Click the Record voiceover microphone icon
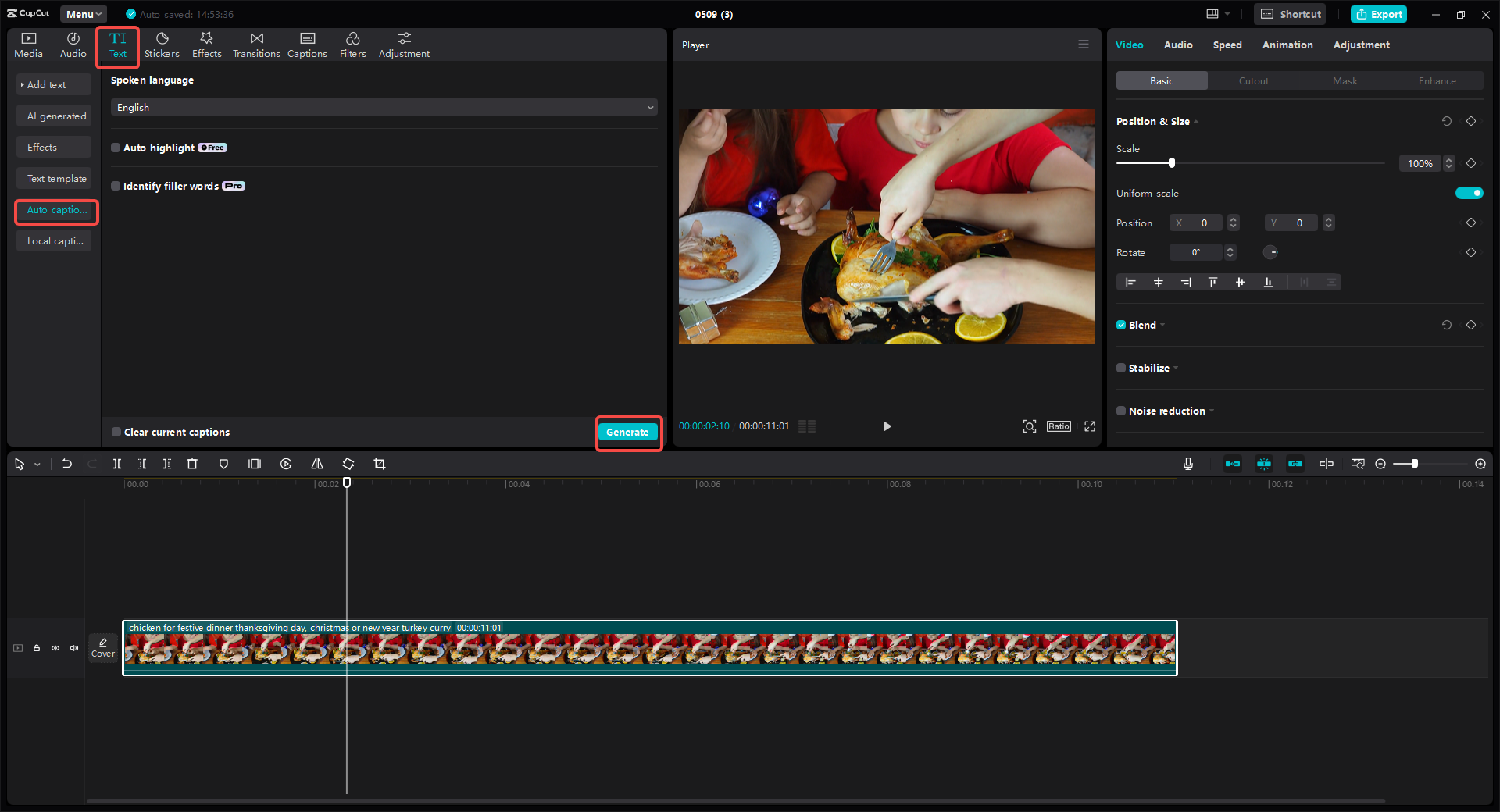 point(1187,464)
